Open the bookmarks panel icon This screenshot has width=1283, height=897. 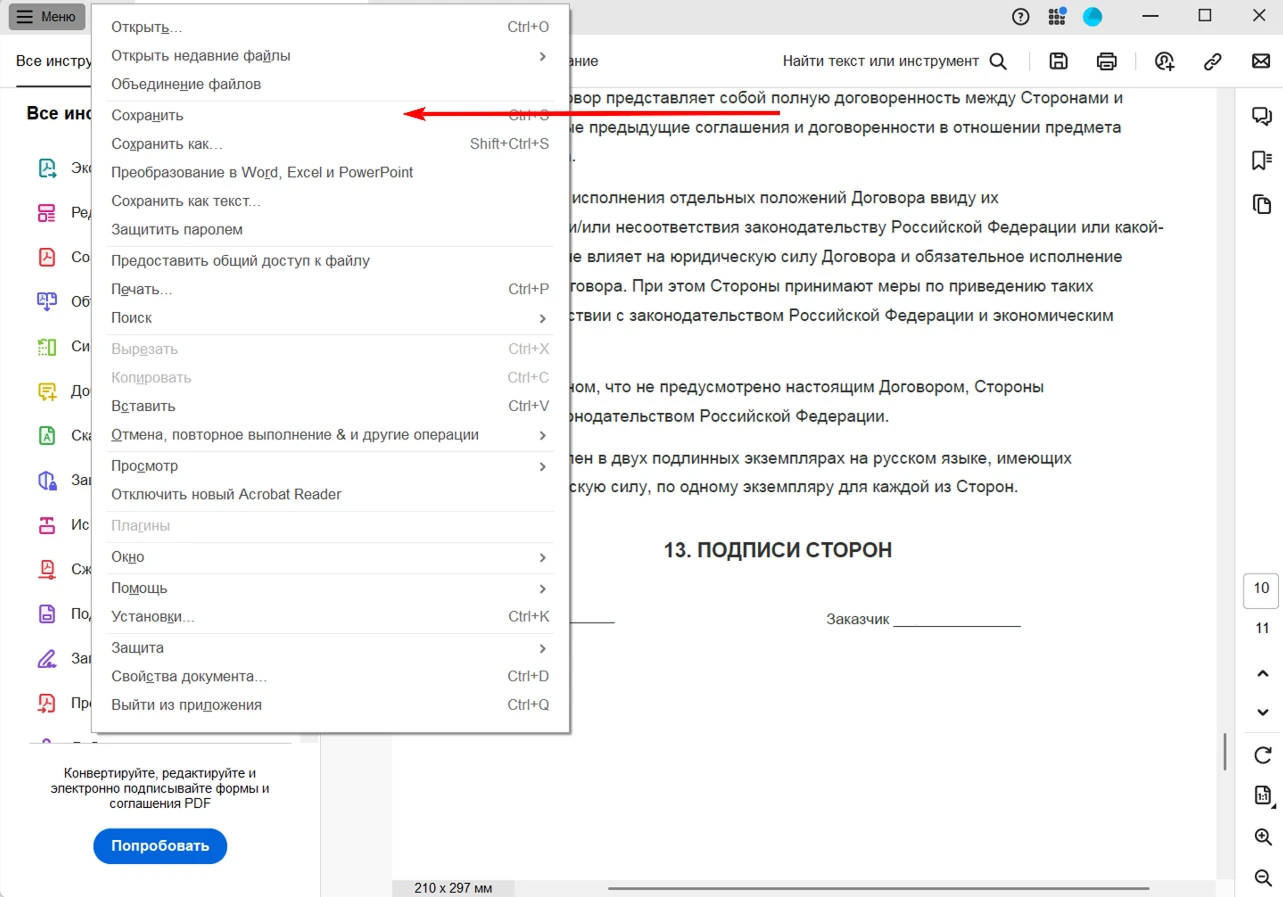(x=1262, y=161)
